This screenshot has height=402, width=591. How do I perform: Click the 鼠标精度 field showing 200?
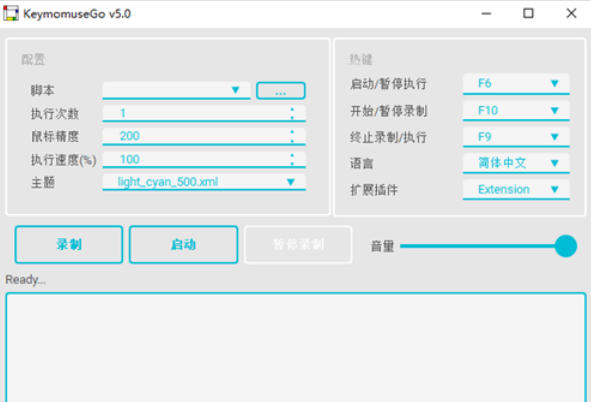coord(204,136)
